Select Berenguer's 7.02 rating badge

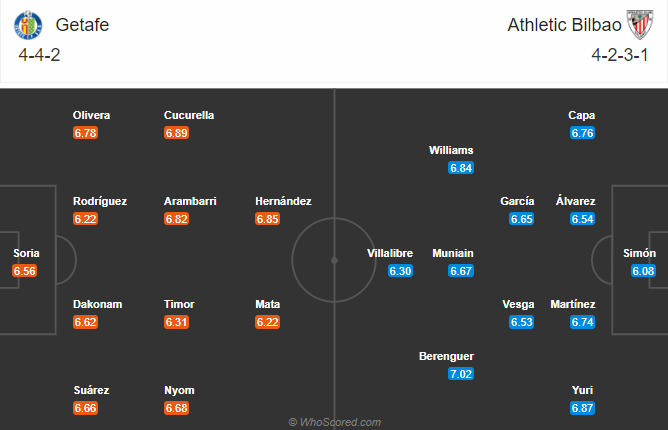pos(461,374)
